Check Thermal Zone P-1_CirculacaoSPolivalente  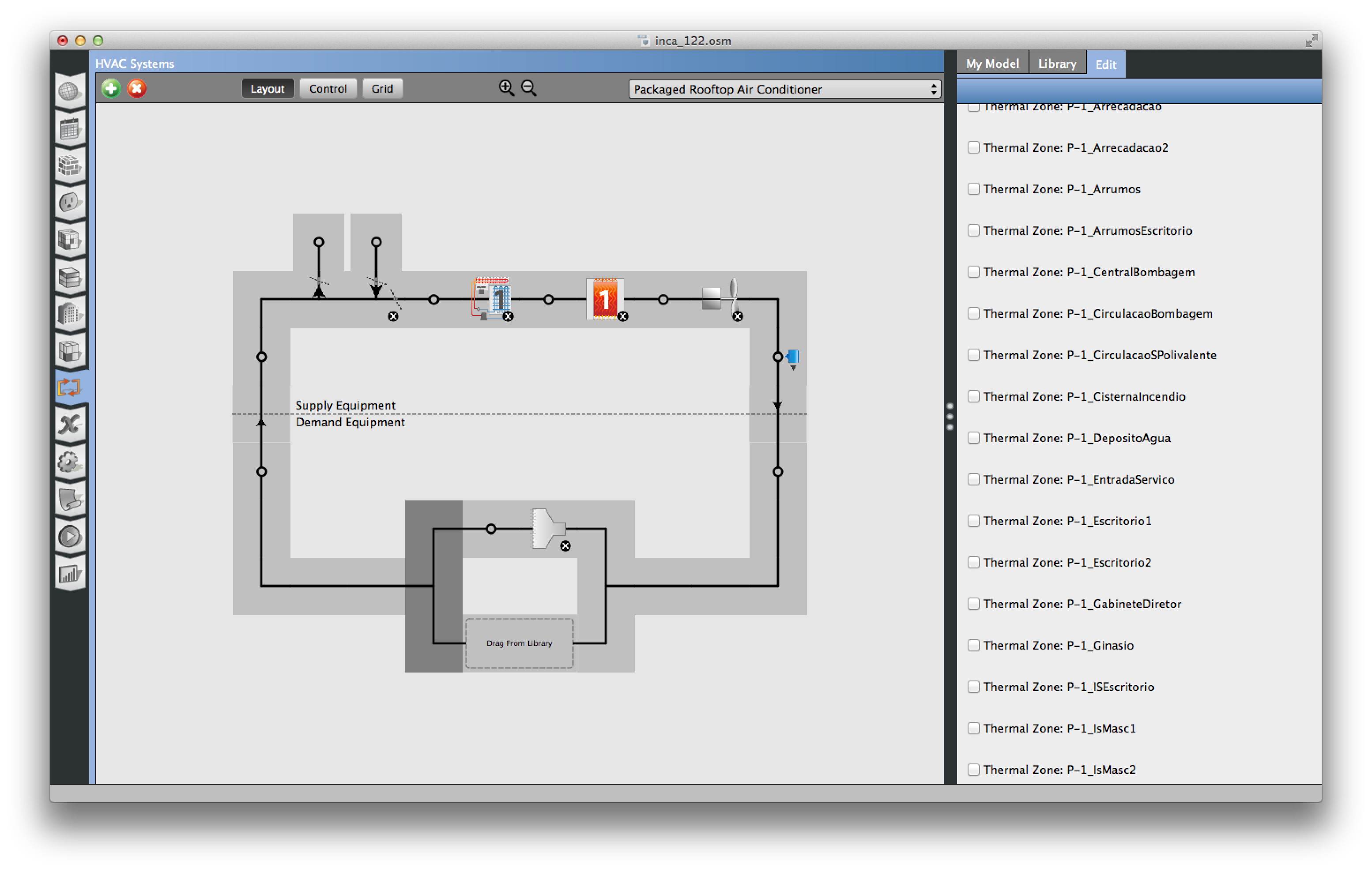pyautogui.click(x=974, y=355)
